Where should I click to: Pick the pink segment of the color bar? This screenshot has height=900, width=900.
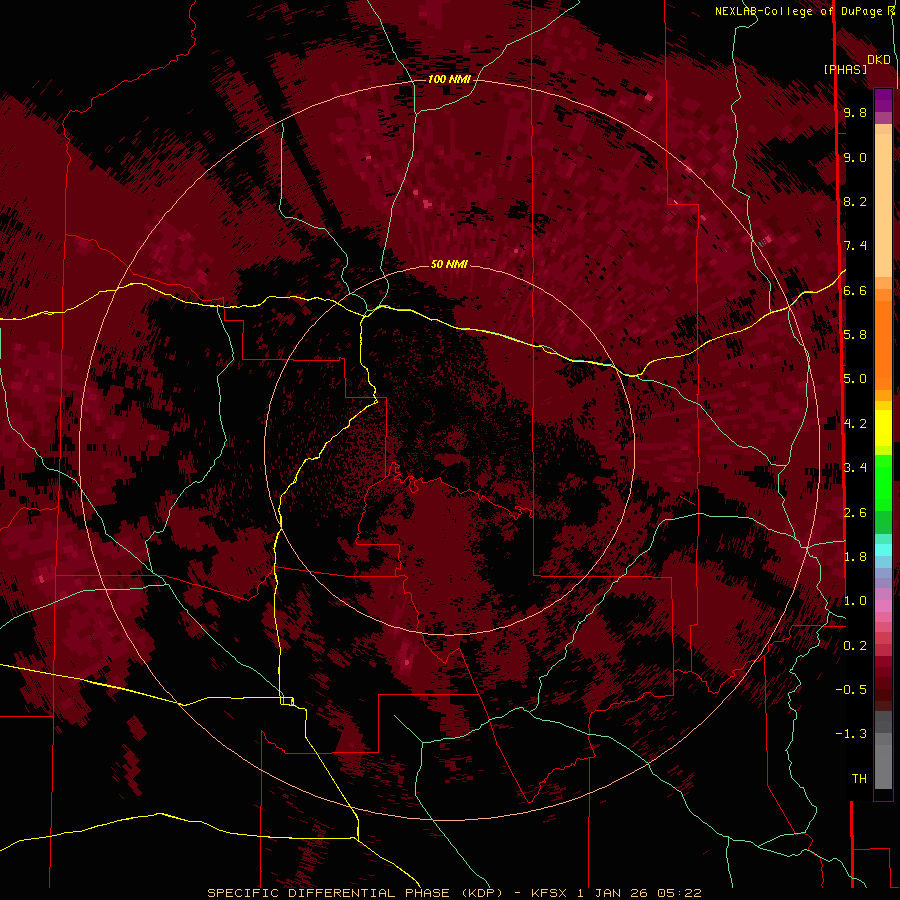pos(883,606)
